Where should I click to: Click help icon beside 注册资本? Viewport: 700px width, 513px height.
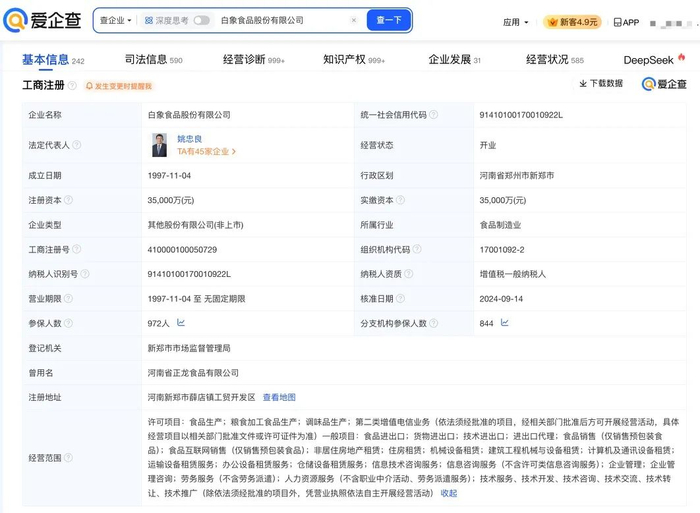pos(68,200)
